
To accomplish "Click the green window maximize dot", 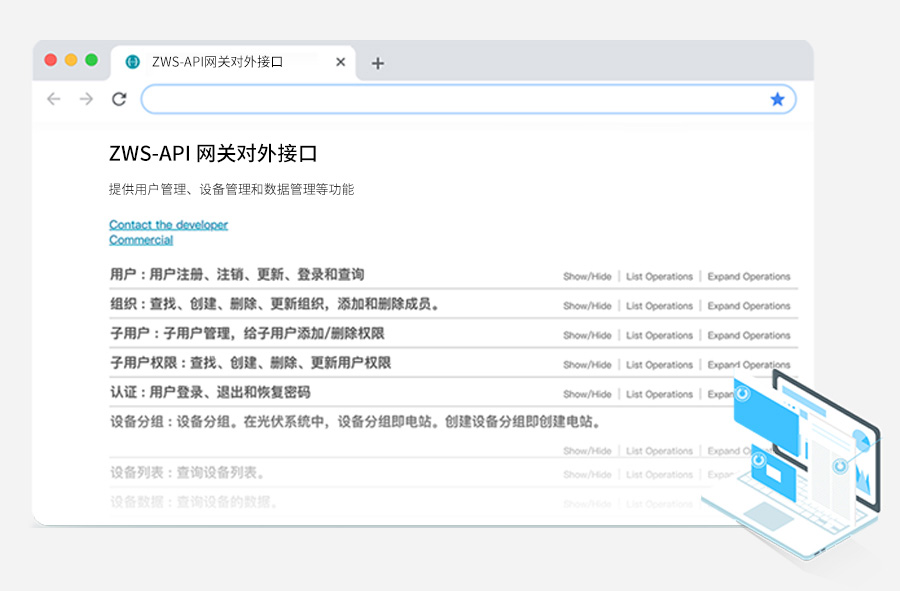I will pos(92,60).
